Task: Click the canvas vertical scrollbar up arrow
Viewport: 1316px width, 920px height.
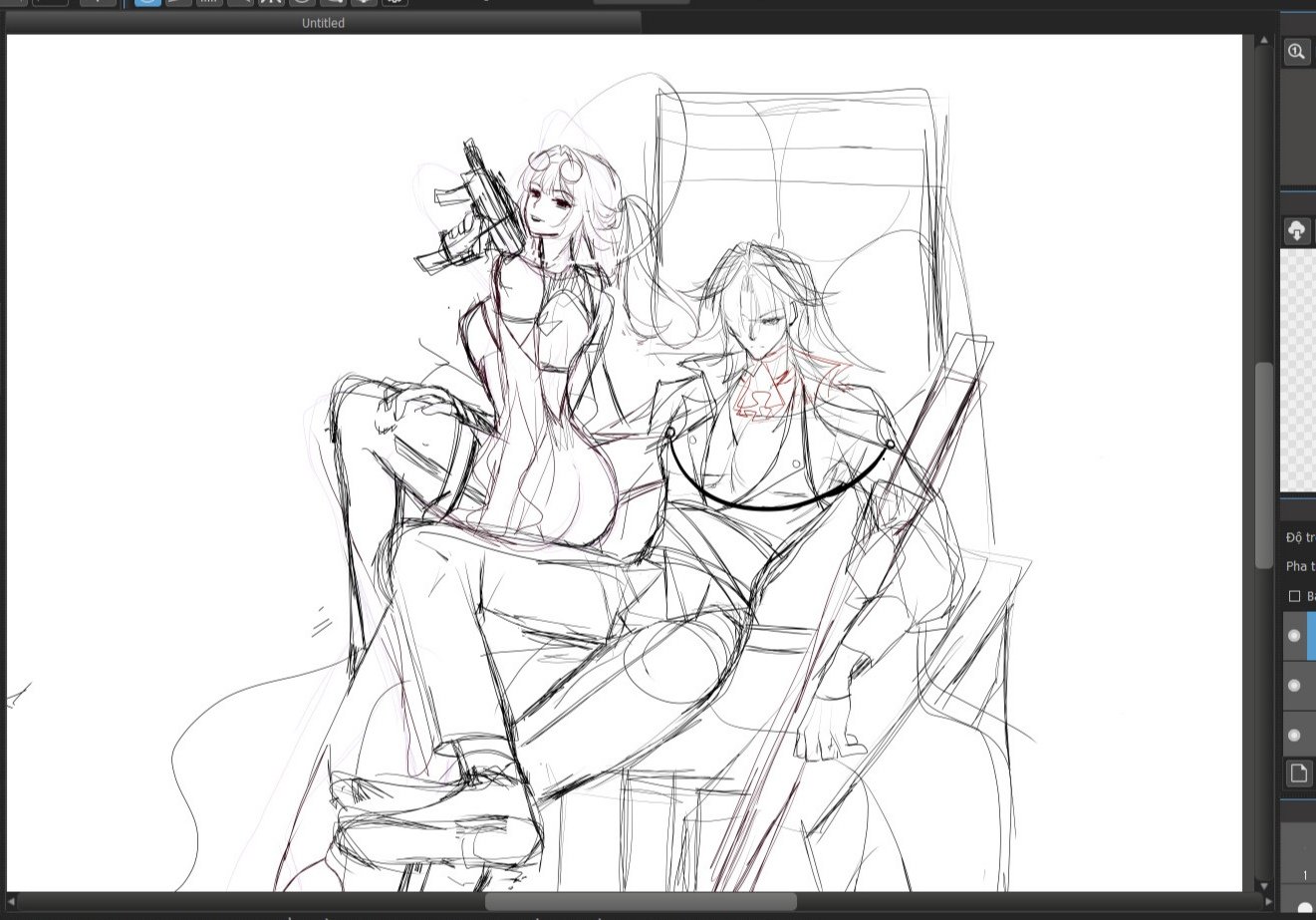Action: click(x=1263, y=41)
